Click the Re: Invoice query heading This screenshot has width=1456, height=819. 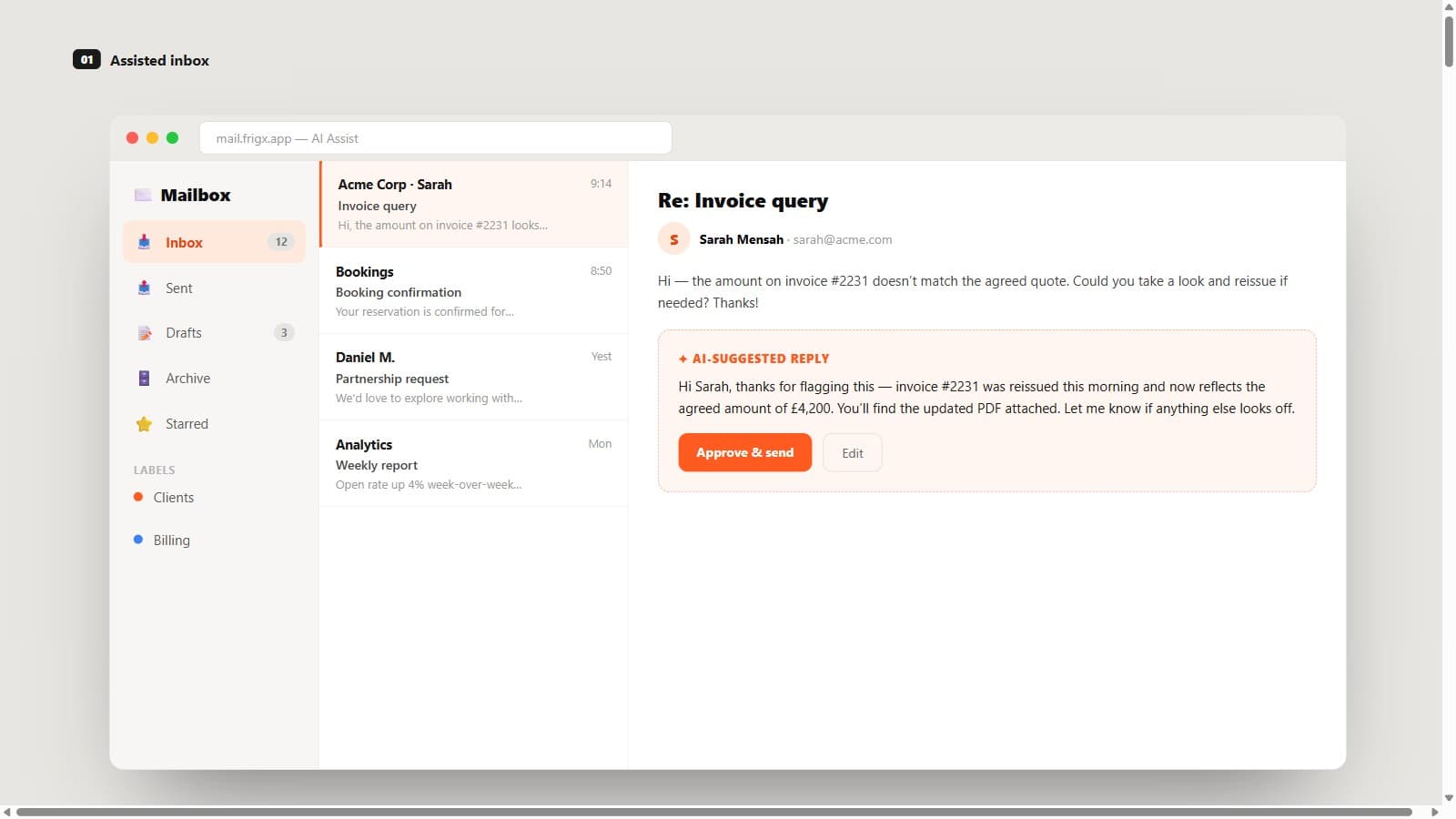tap(743, 201)
